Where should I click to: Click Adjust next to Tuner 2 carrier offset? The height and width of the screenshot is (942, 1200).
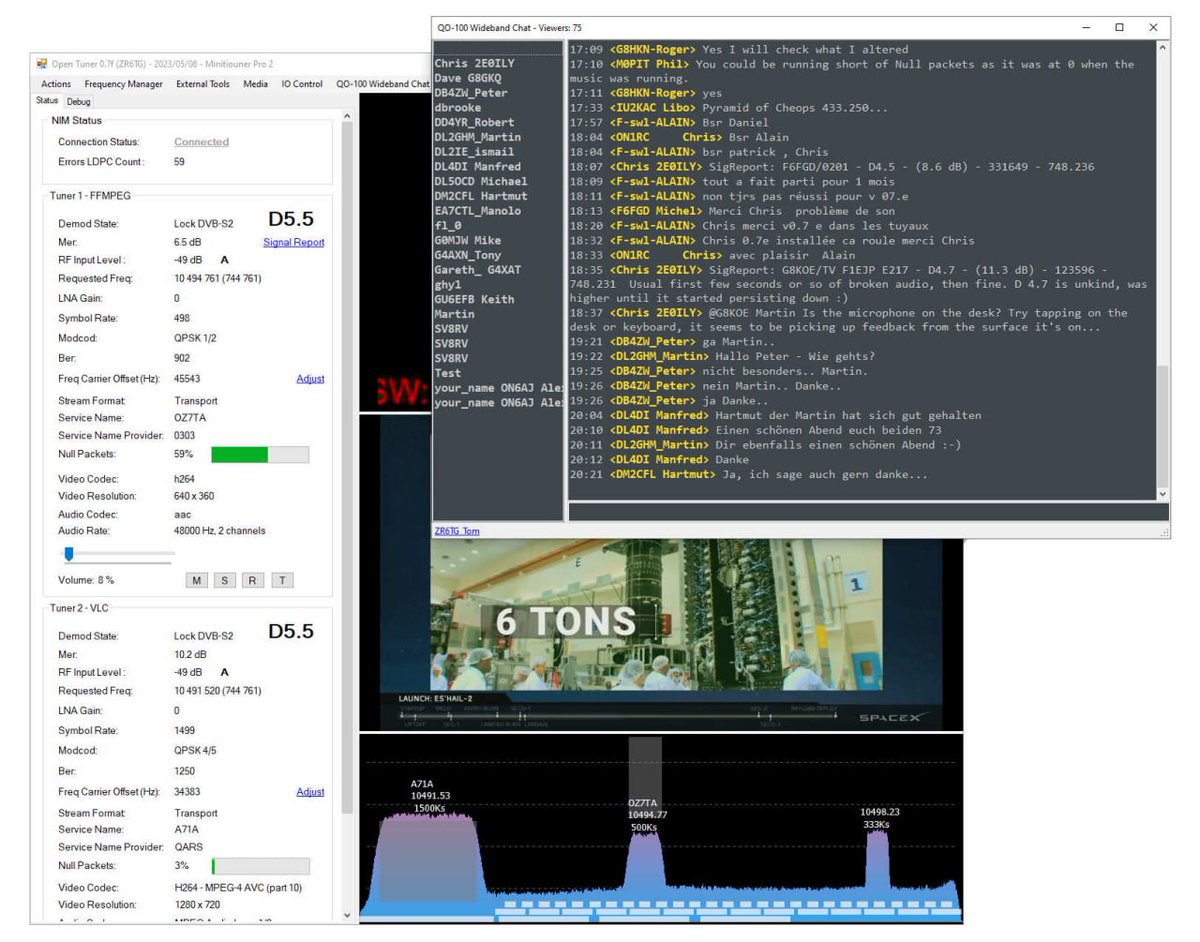308,792
